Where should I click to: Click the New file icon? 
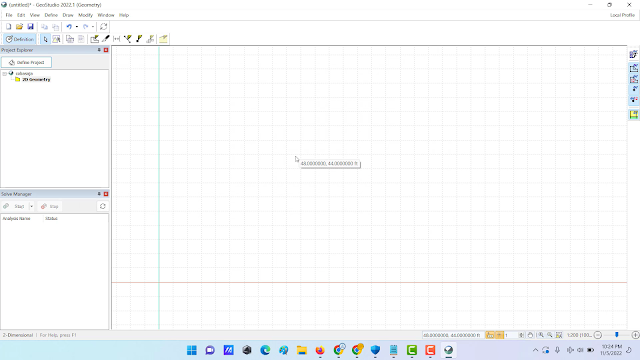click(8, 27)
